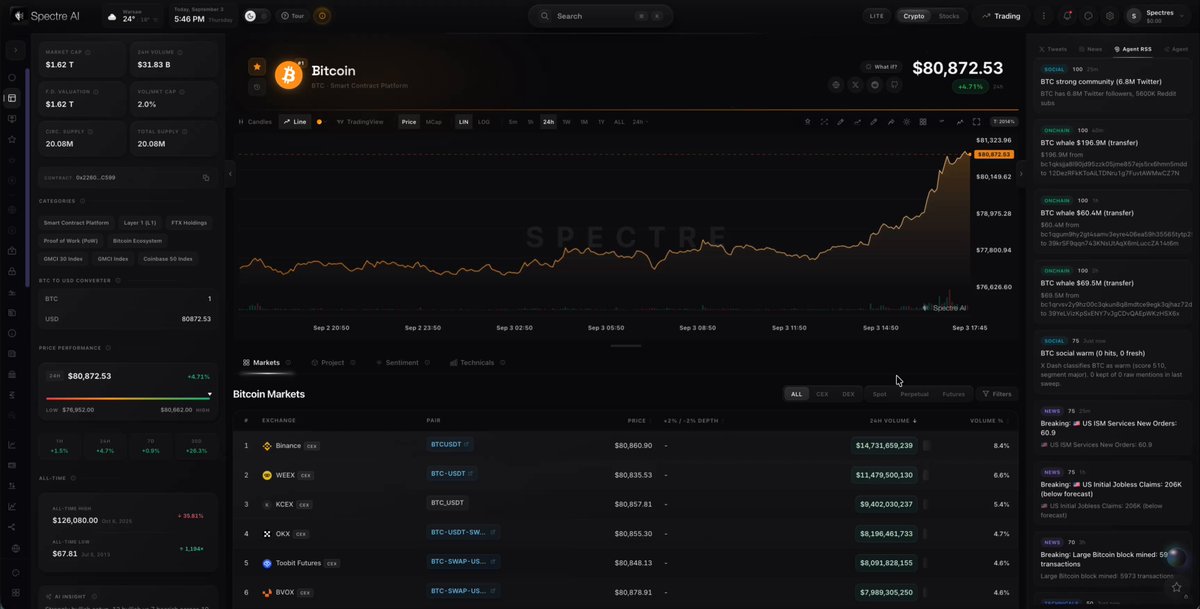Open the 24h interval dropdown on chart
The image size is (1200, 609).
640,122
